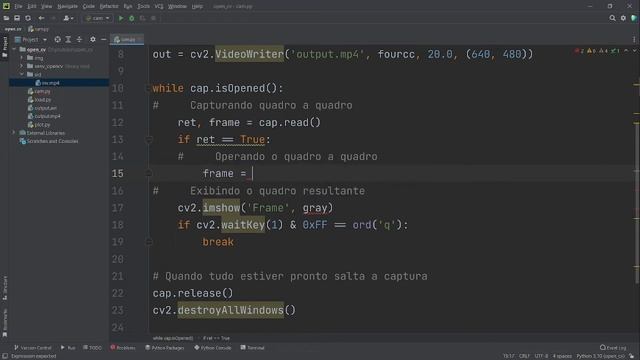
Task: Click the Save All toolbar icon
Action: (x=17, y=18)
